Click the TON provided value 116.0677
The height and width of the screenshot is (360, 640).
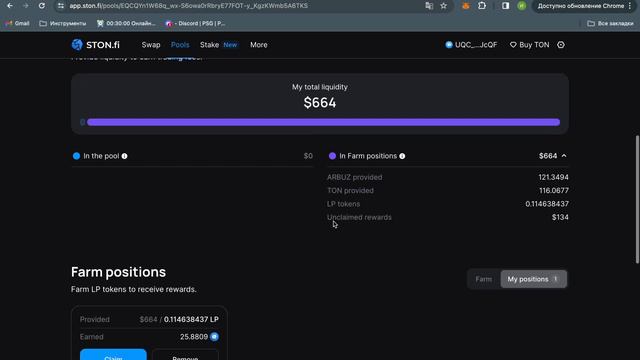tap(554, 191)
